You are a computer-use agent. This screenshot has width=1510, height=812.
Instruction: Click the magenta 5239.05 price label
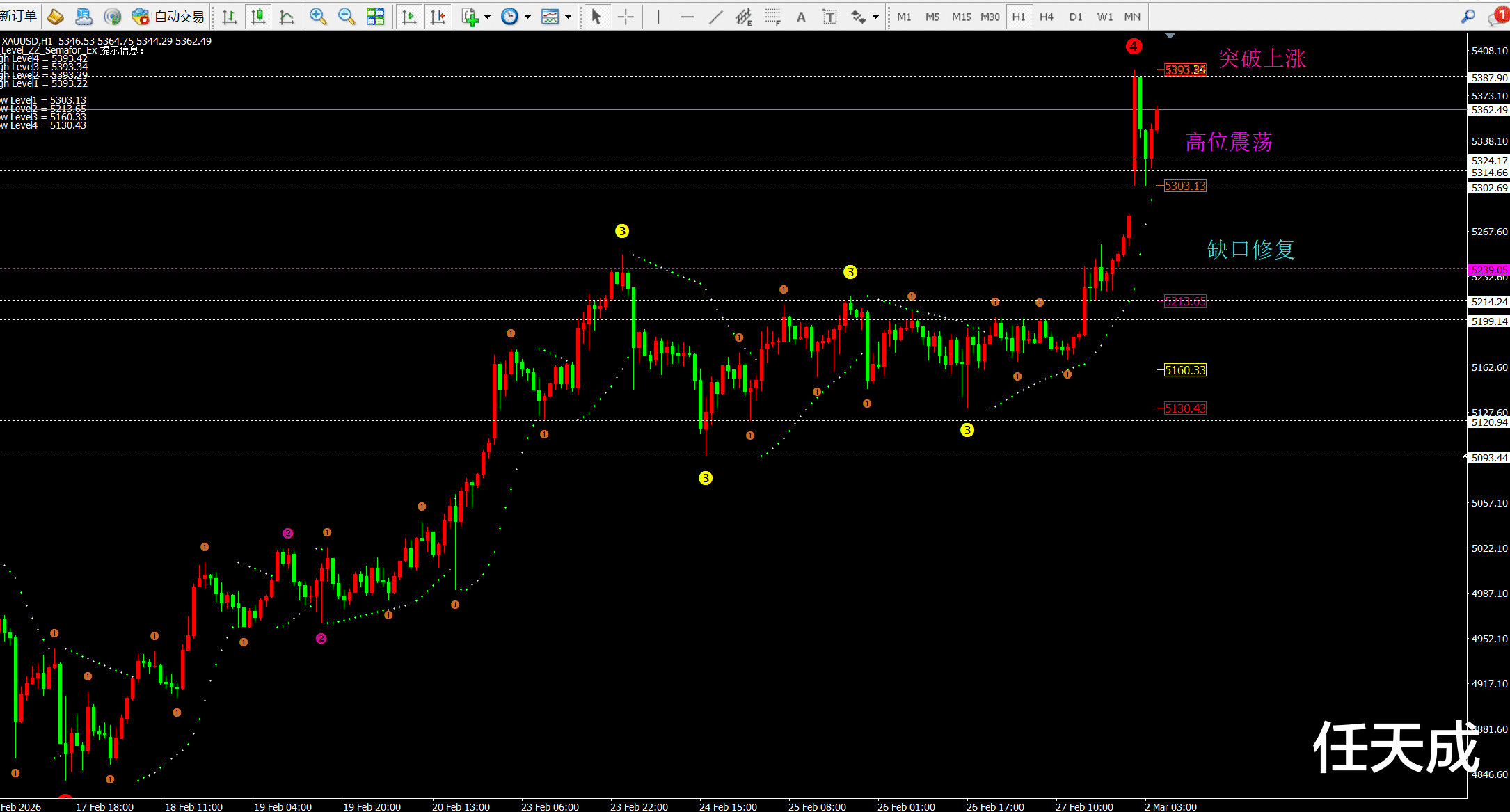1488,269
